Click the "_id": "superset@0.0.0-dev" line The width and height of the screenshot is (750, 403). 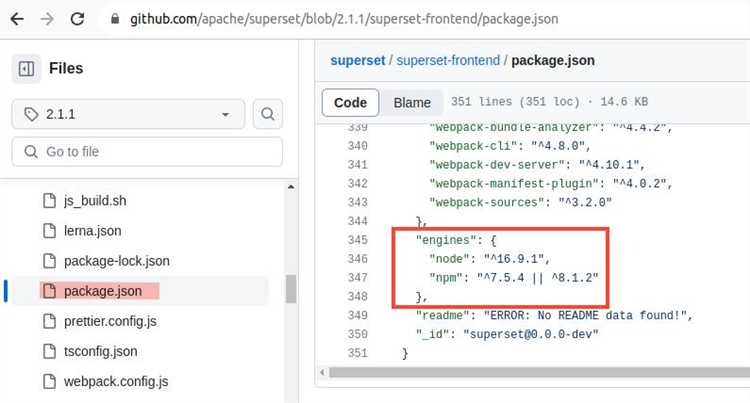click(507, 334)
